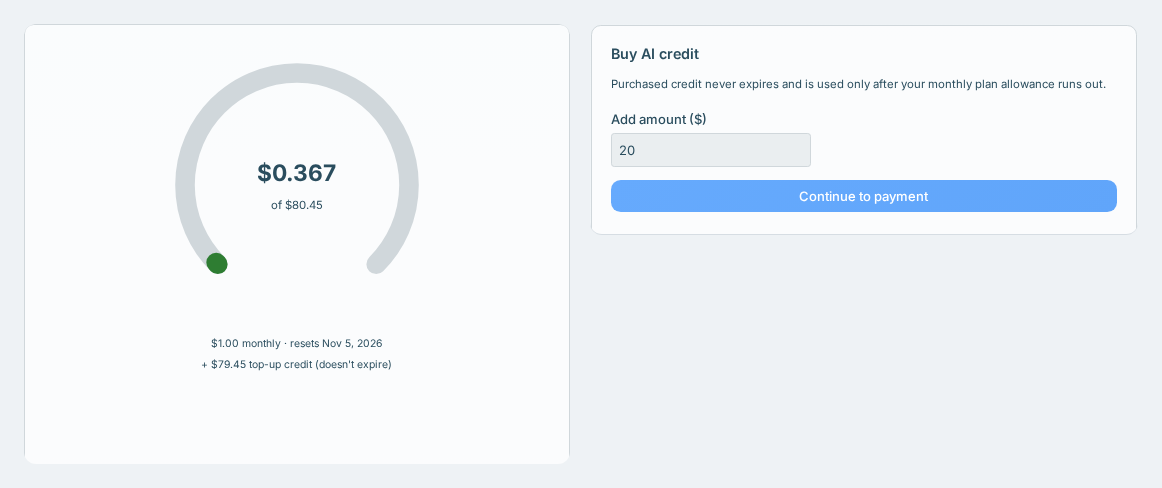Click the Add amount ($) label
The height and width of the screenshot is (488, 1162).
tap(659, 119)
